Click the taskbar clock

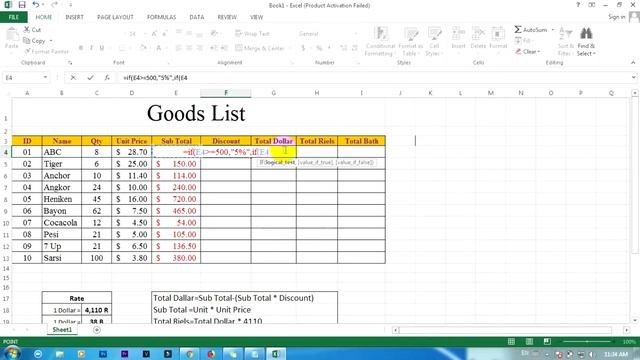[x=616, y=354]
